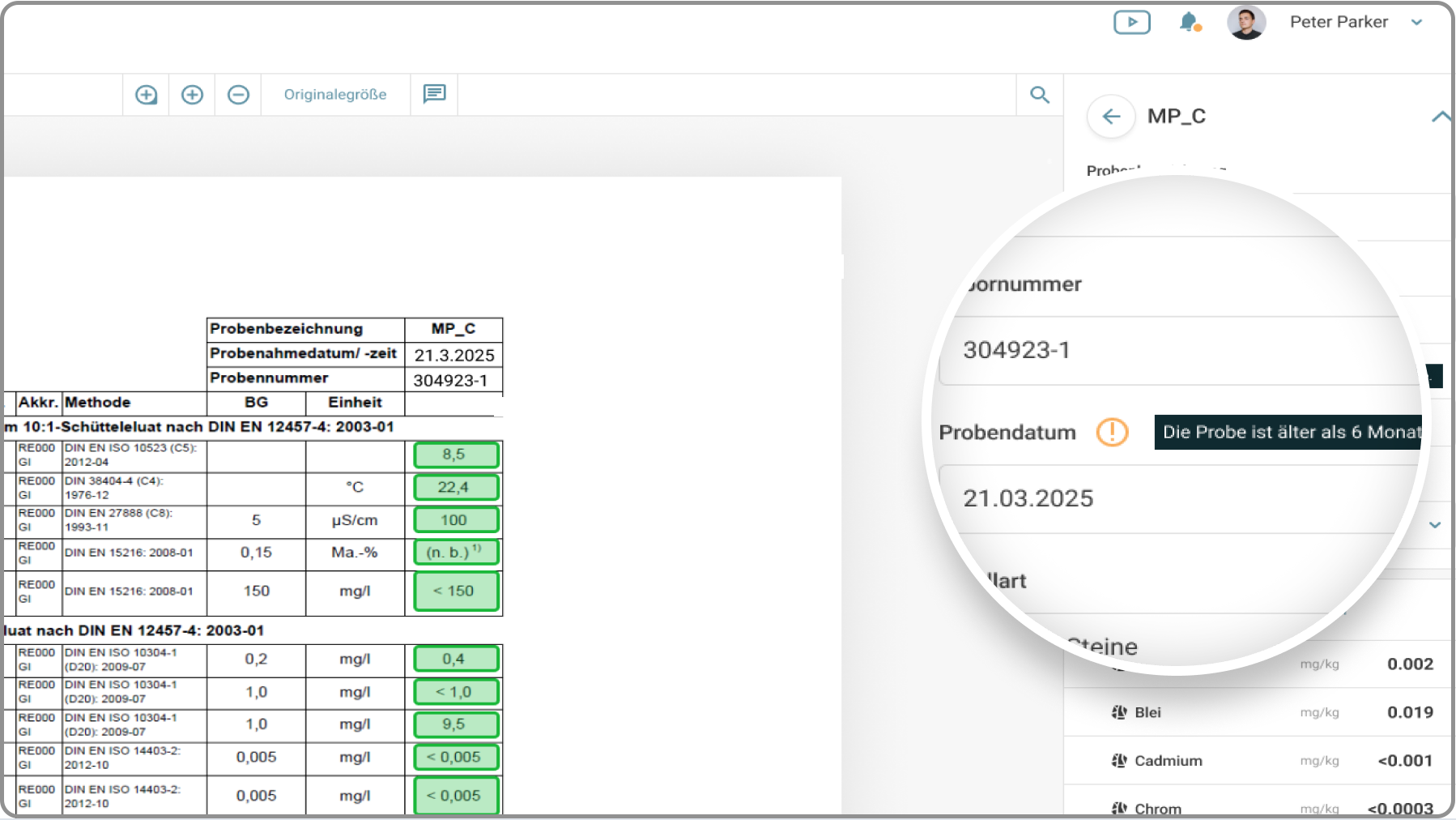Select the Cadmium parameter row
1456x820 pixels.
pyautogui.click(x=1257, y=761)
